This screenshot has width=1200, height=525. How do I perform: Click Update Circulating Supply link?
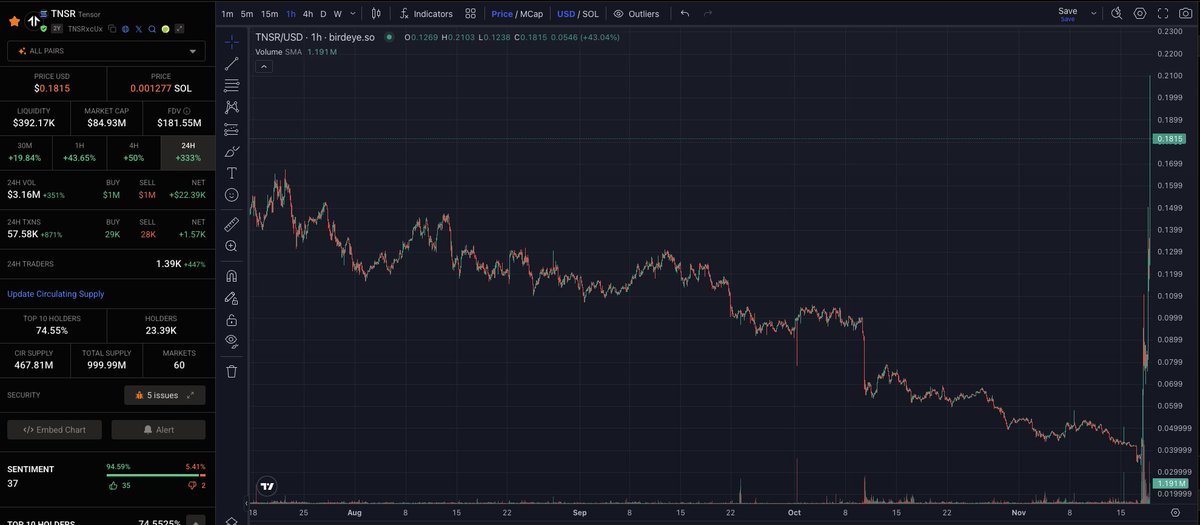56,294
